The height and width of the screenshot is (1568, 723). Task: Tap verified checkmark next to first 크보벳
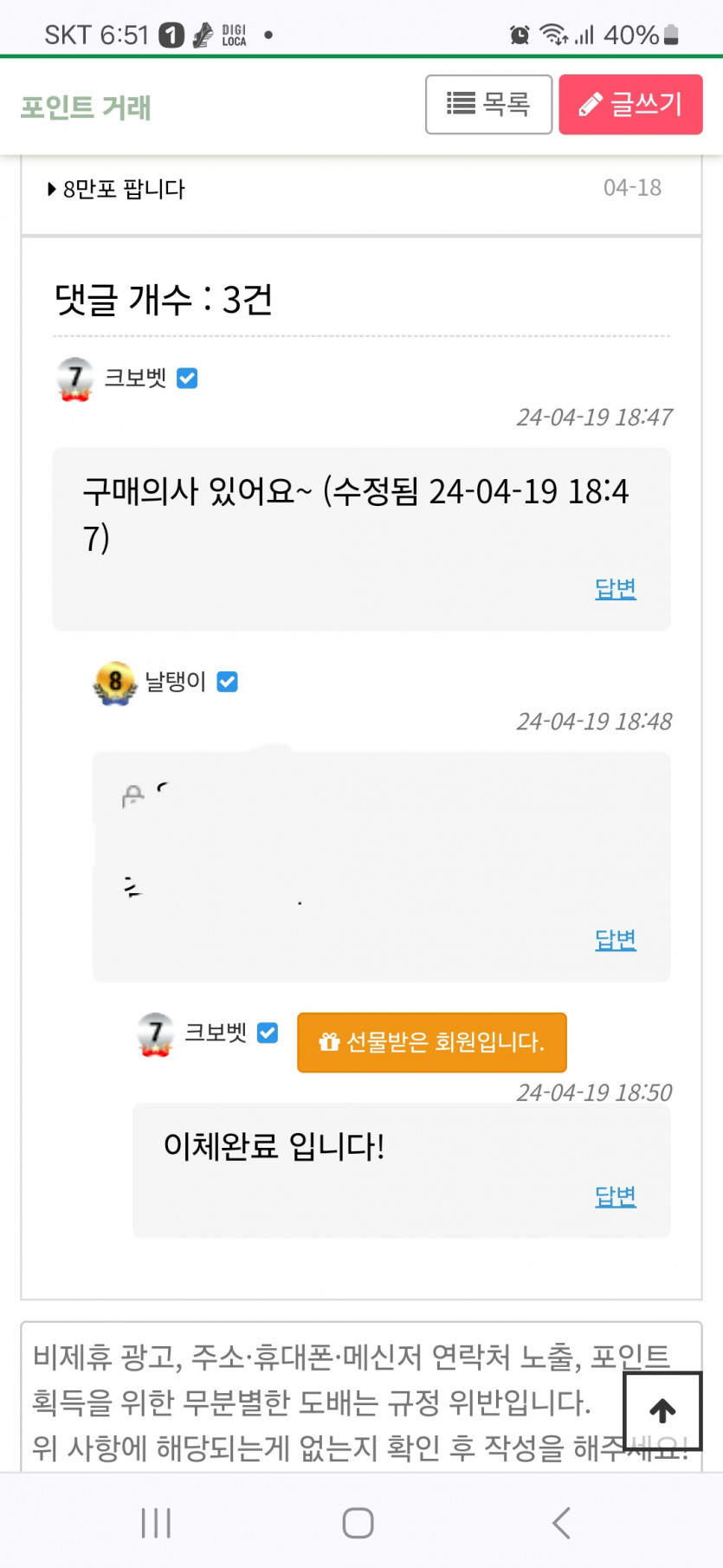(187, 379)
